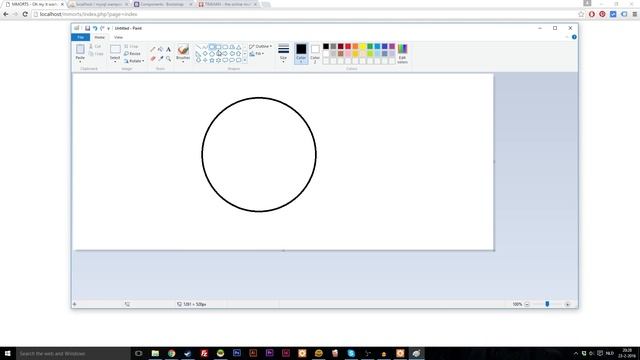Reload the page in Chrome
Viewport: 640px width, 360px height.
25,14
